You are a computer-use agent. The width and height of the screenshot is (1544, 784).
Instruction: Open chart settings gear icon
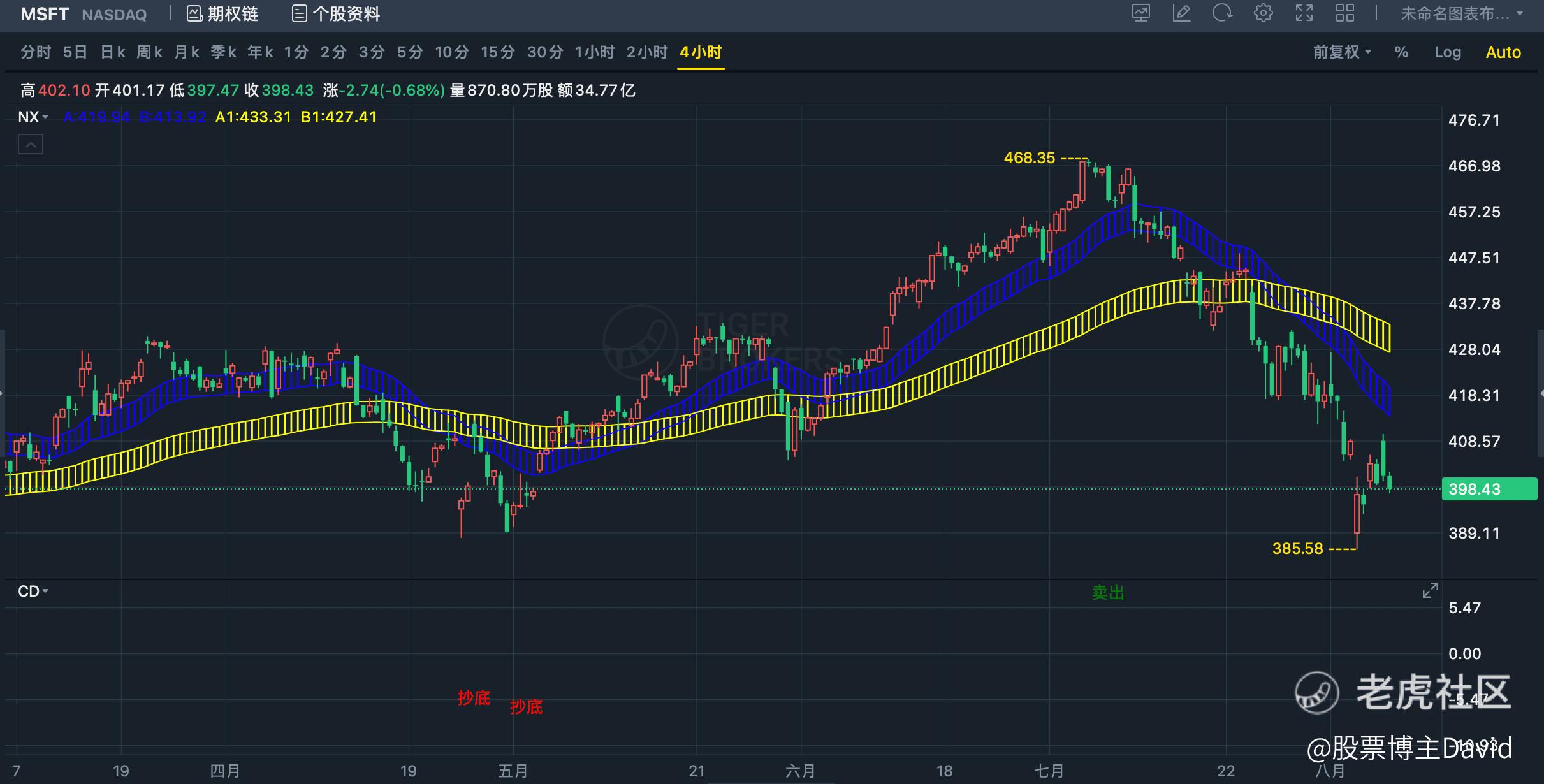pos(1263,13)
